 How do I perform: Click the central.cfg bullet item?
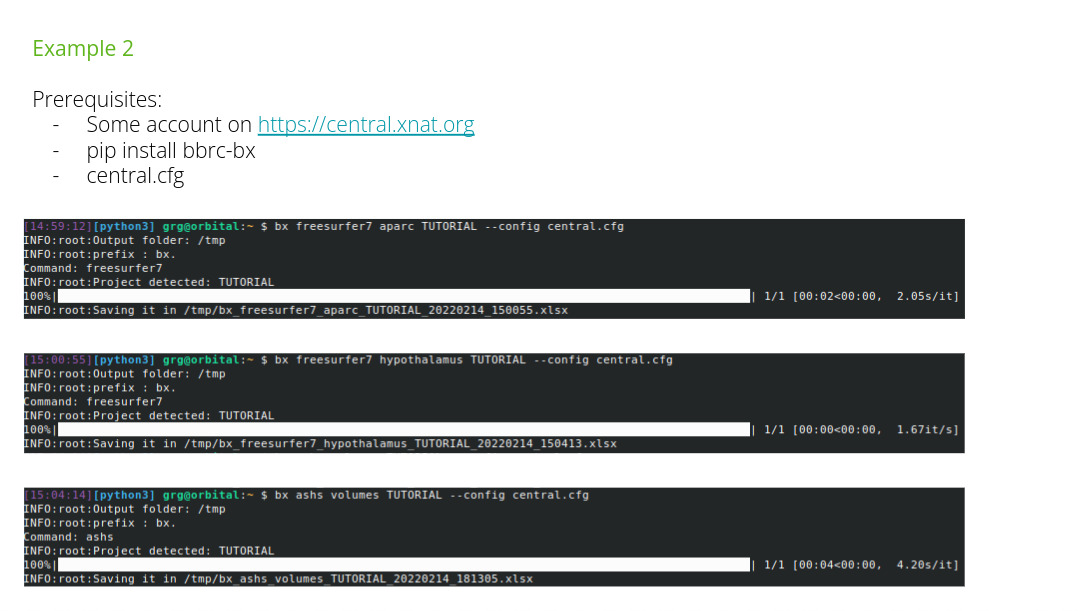tap(135, 177)
